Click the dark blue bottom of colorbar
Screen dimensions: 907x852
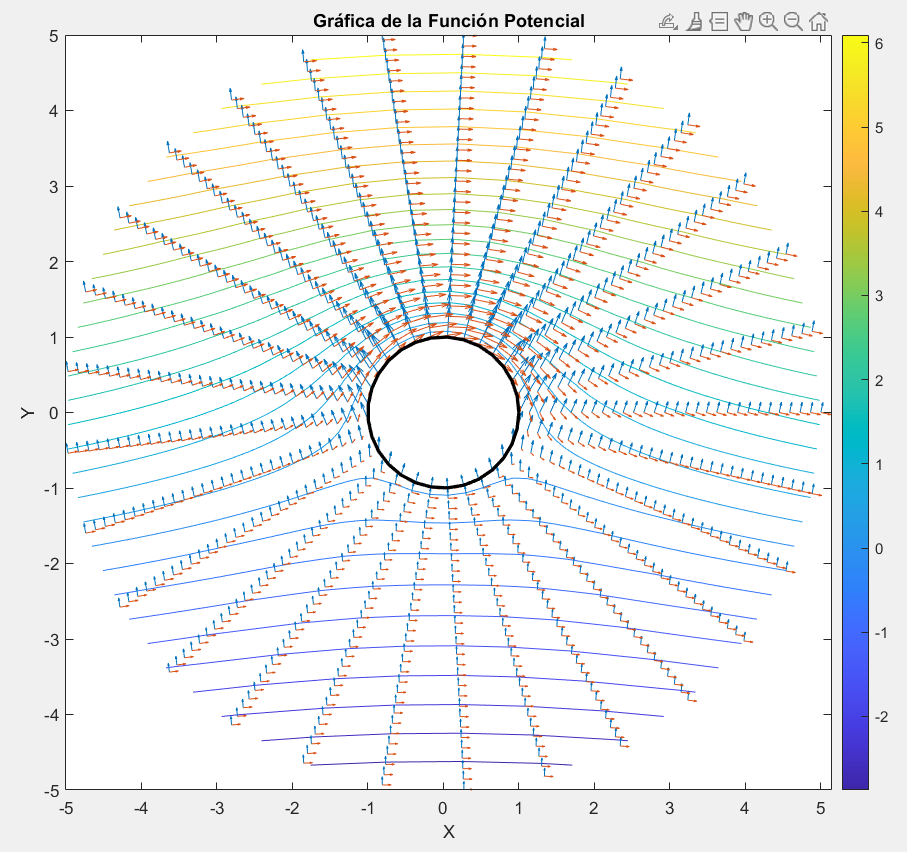click(855, 780)
